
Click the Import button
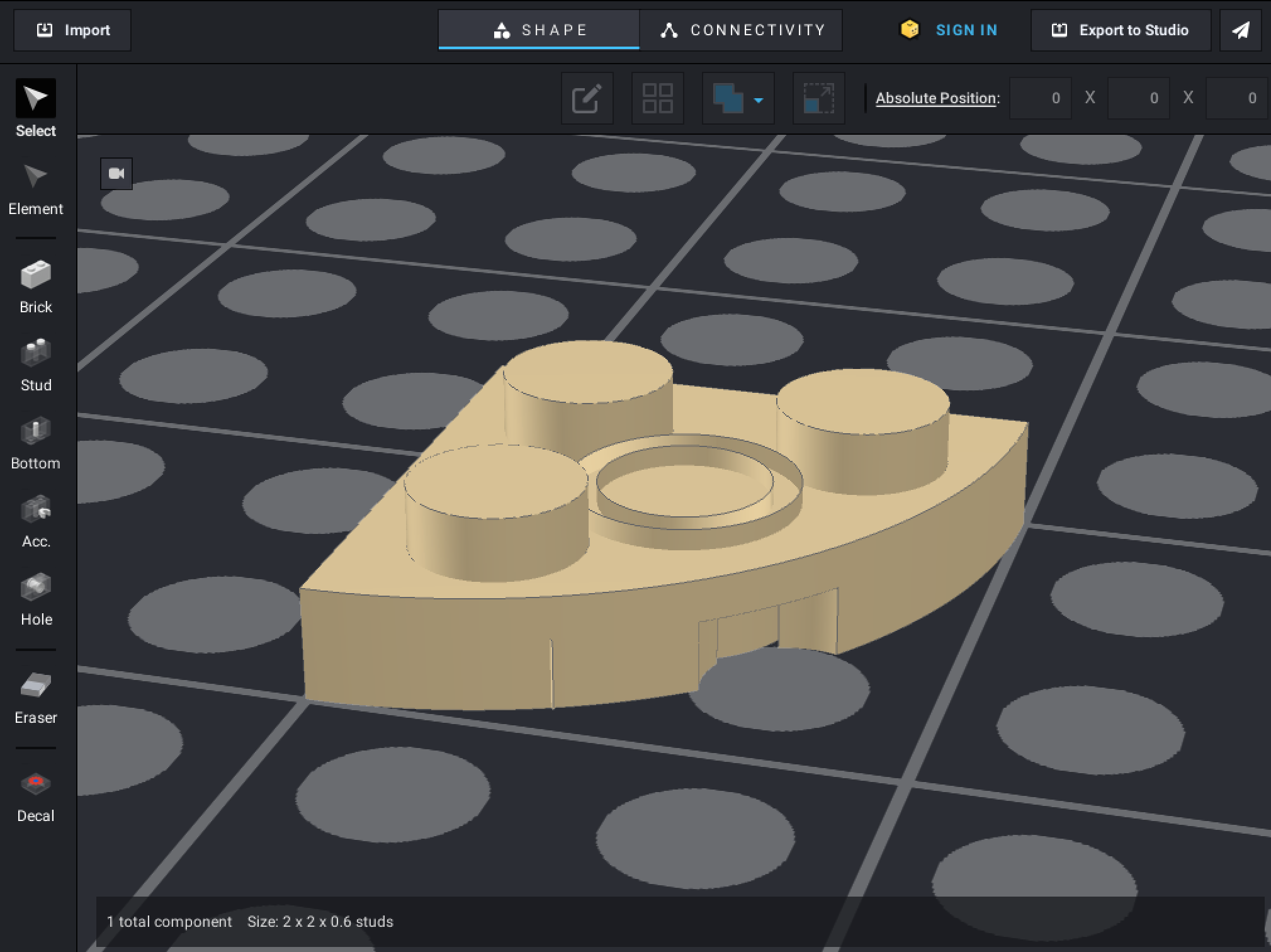point(72,30)
